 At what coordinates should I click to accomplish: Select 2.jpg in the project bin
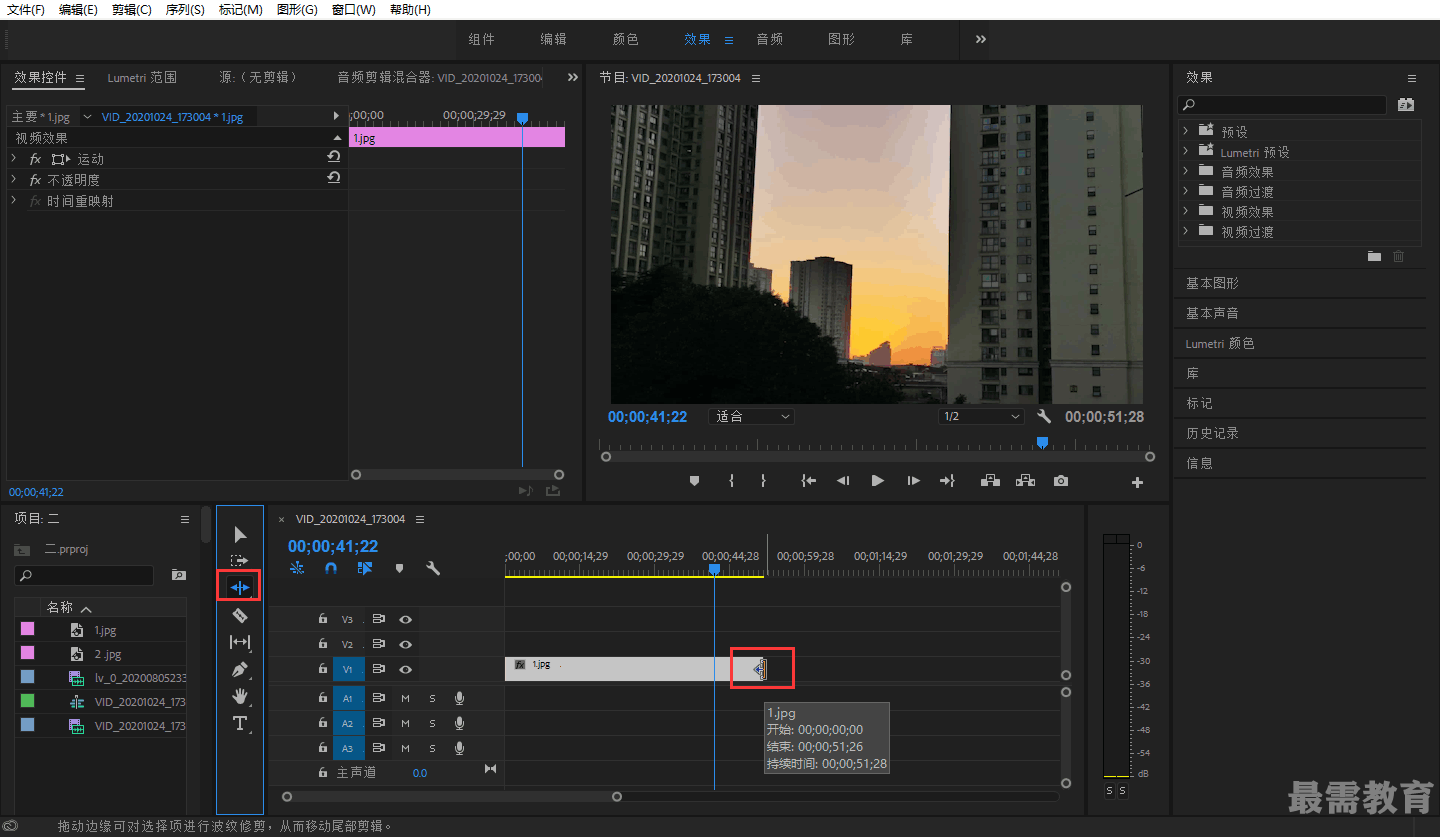click(x=108, y=654)
